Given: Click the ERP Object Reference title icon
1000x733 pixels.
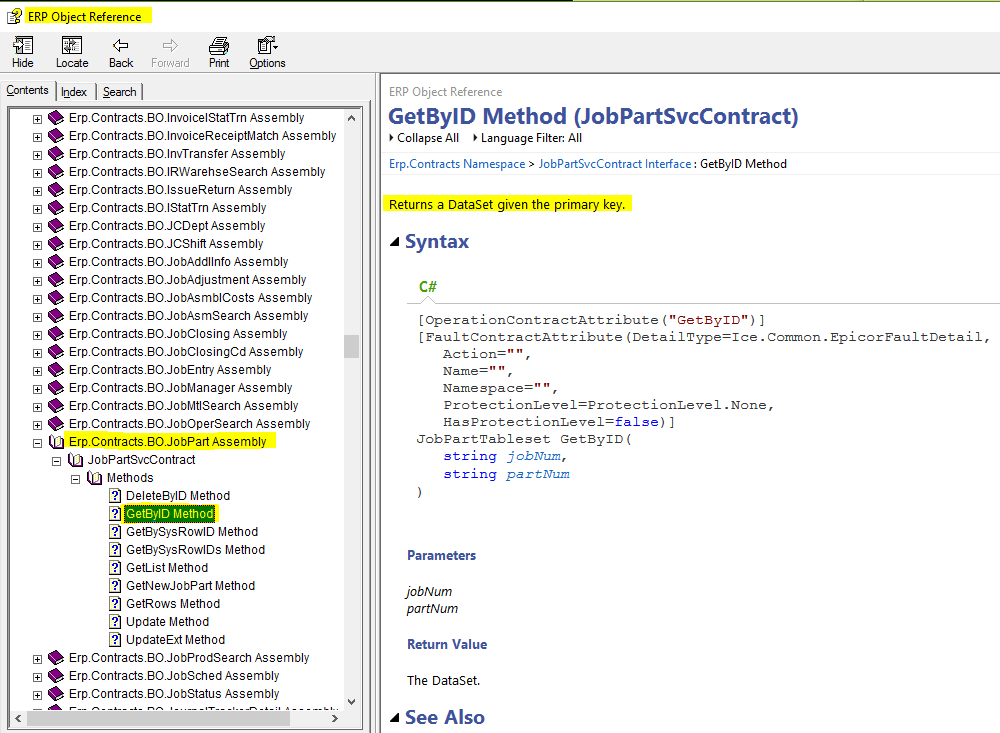Looking at the screenshot, I should [14, 17].
